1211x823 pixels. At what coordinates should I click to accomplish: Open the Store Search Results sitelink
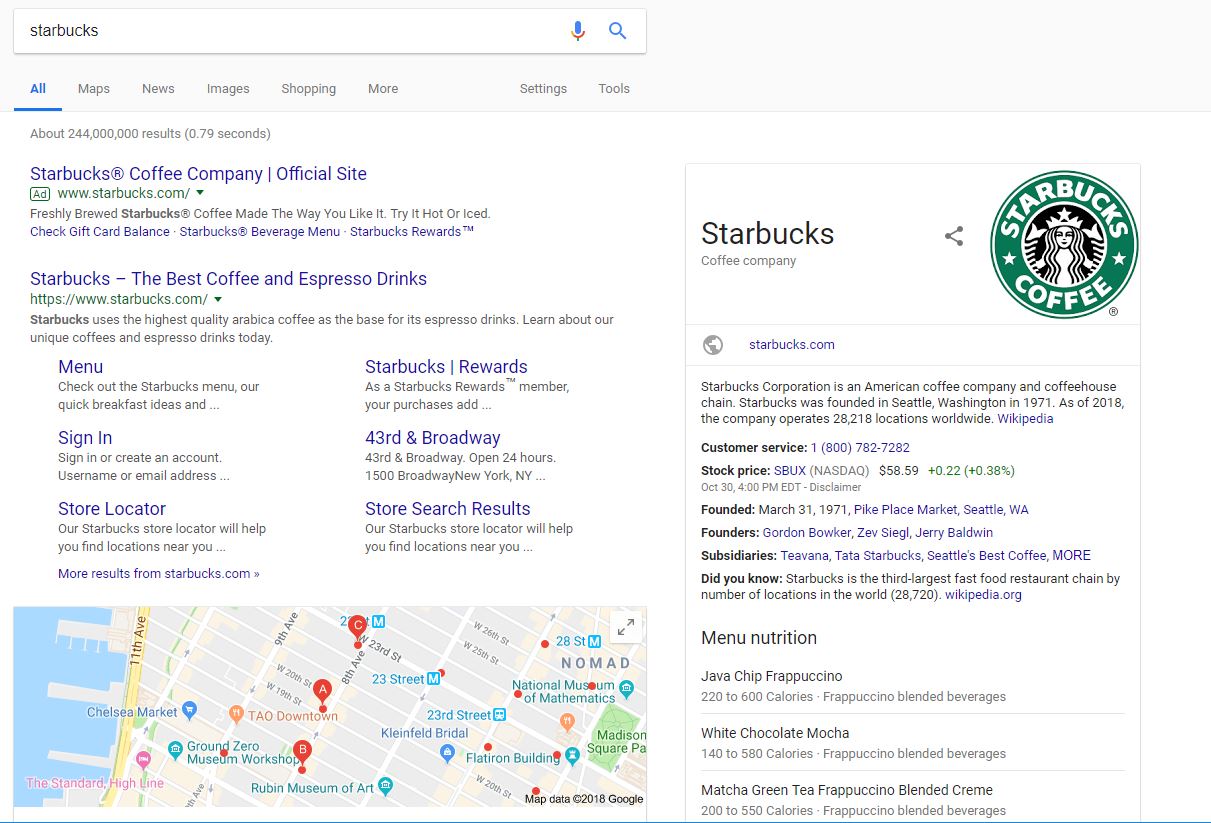click(448, 509)
